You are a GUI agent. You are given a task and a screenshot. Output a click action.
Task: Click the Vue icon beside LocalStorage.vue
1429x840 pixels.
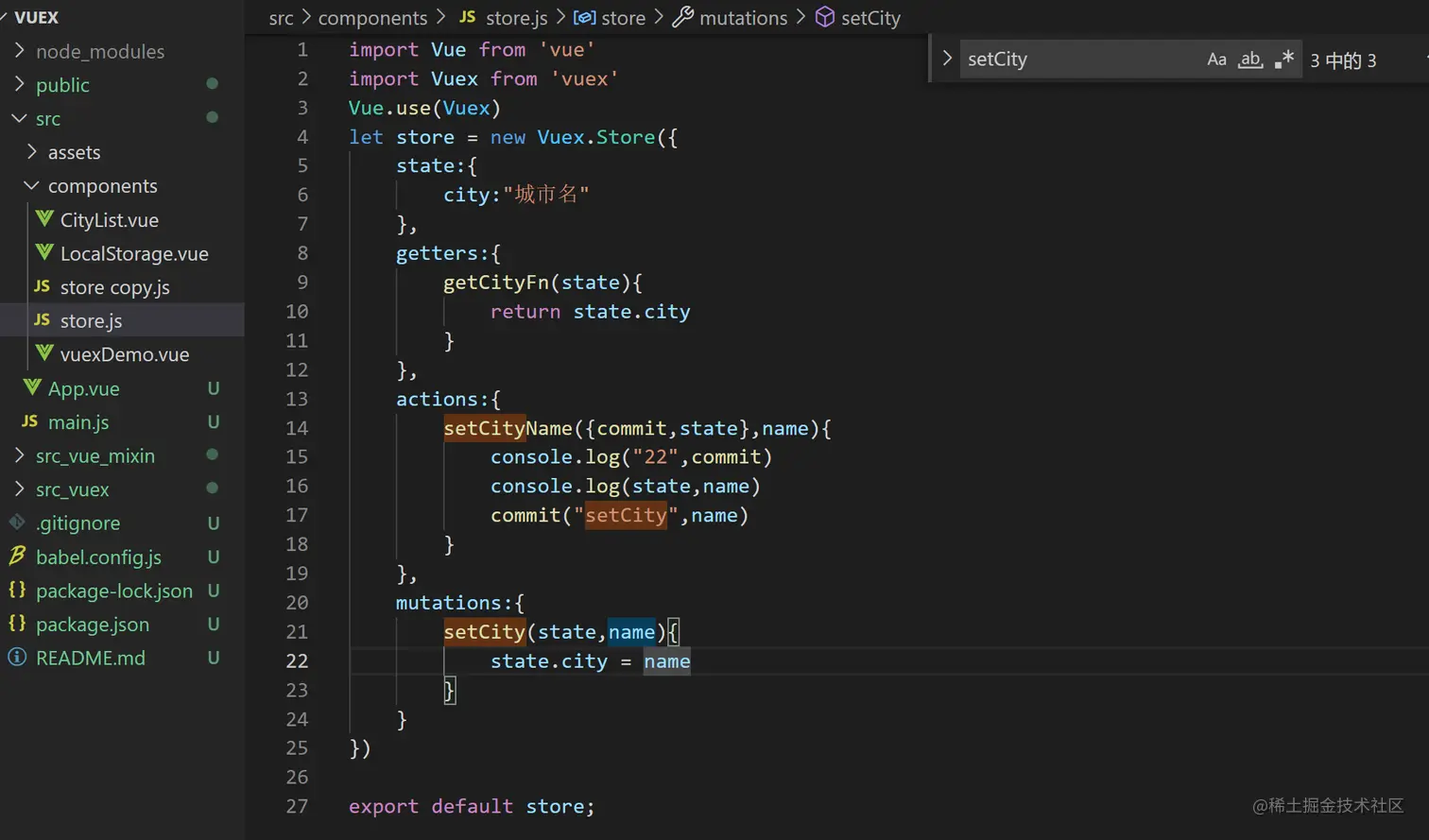tap(44, 253)
